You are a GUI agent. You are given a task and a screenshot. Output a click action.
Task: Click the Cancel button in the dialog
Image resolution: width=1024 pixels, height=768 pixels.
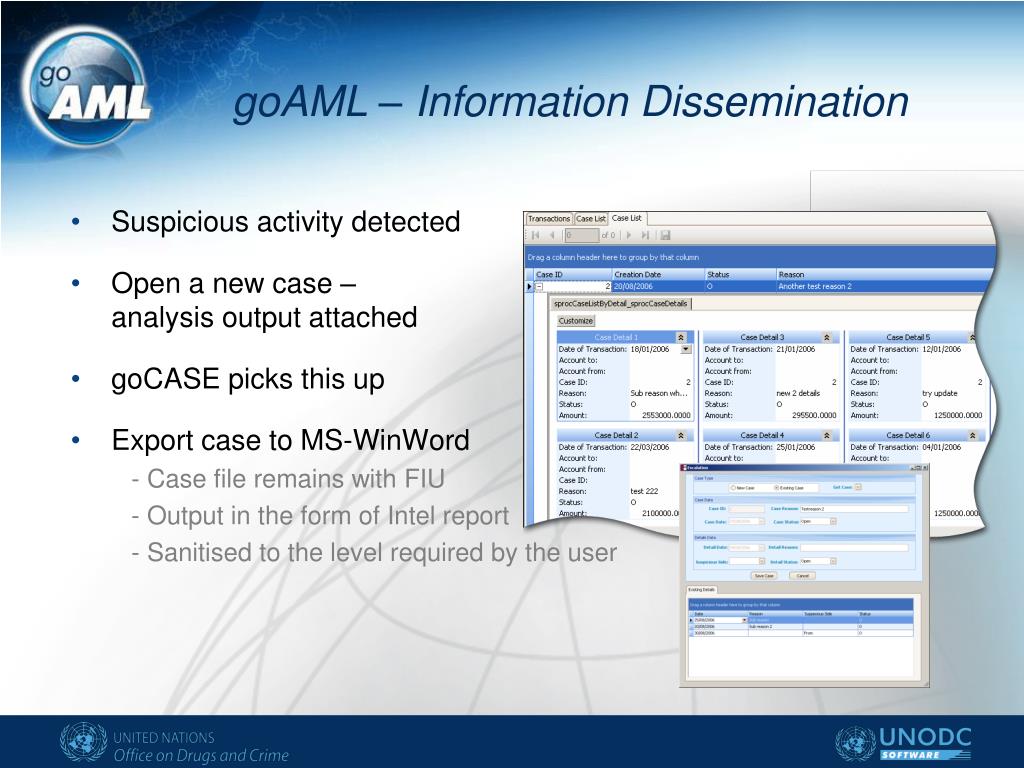pyautogui.click(x=803, y=575)
